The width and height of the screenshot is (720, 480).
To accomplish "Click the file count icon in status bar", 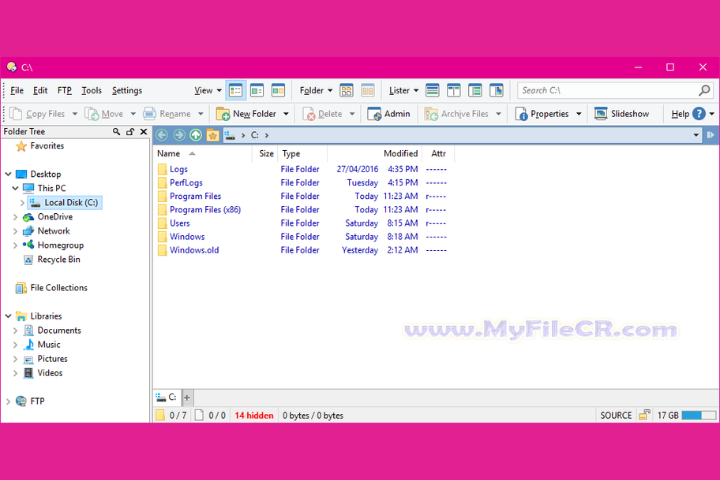I will [x=199, y=415].
